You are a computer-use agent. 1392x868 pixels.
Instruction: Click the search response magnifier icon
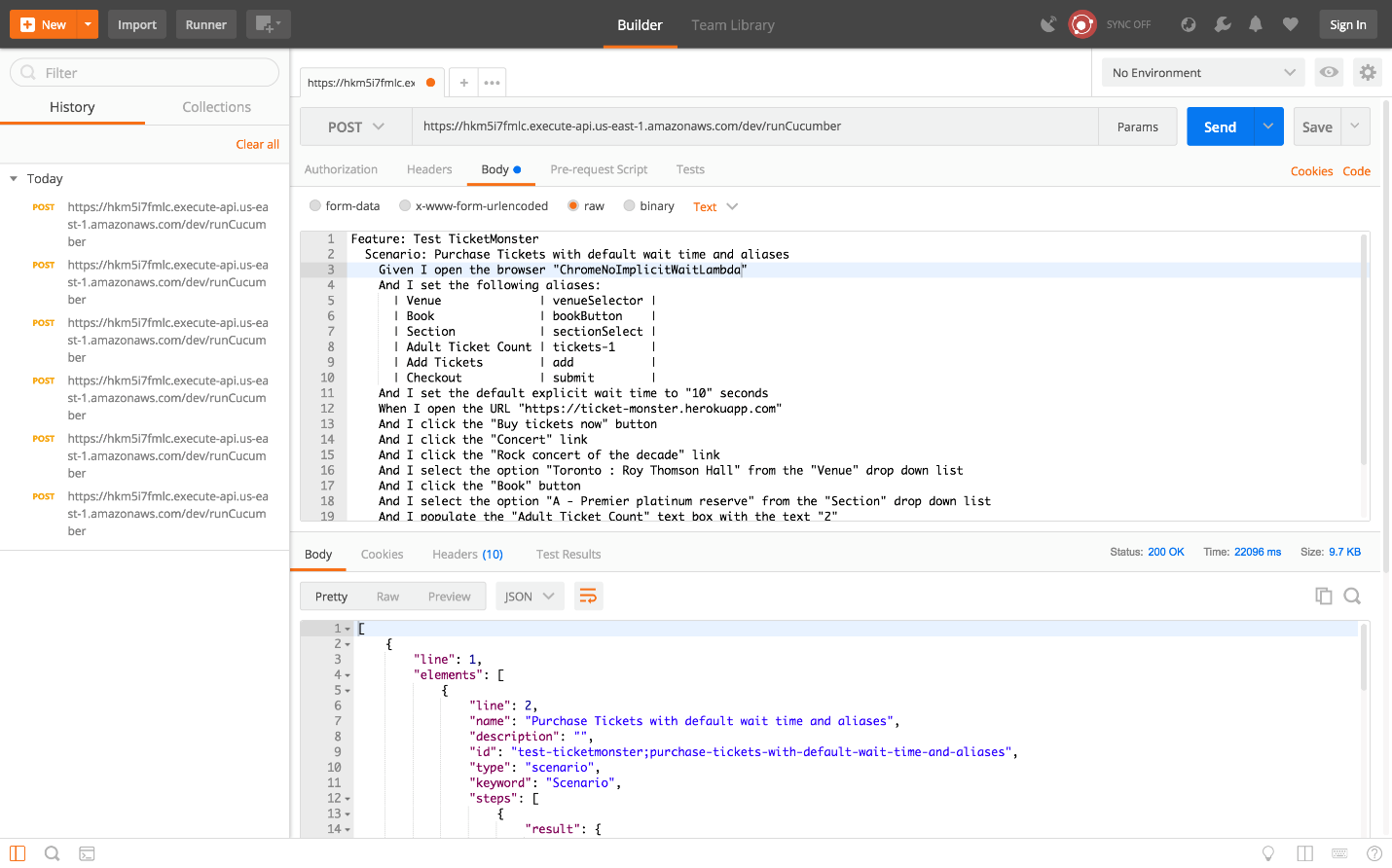[x=1352, y=597]
